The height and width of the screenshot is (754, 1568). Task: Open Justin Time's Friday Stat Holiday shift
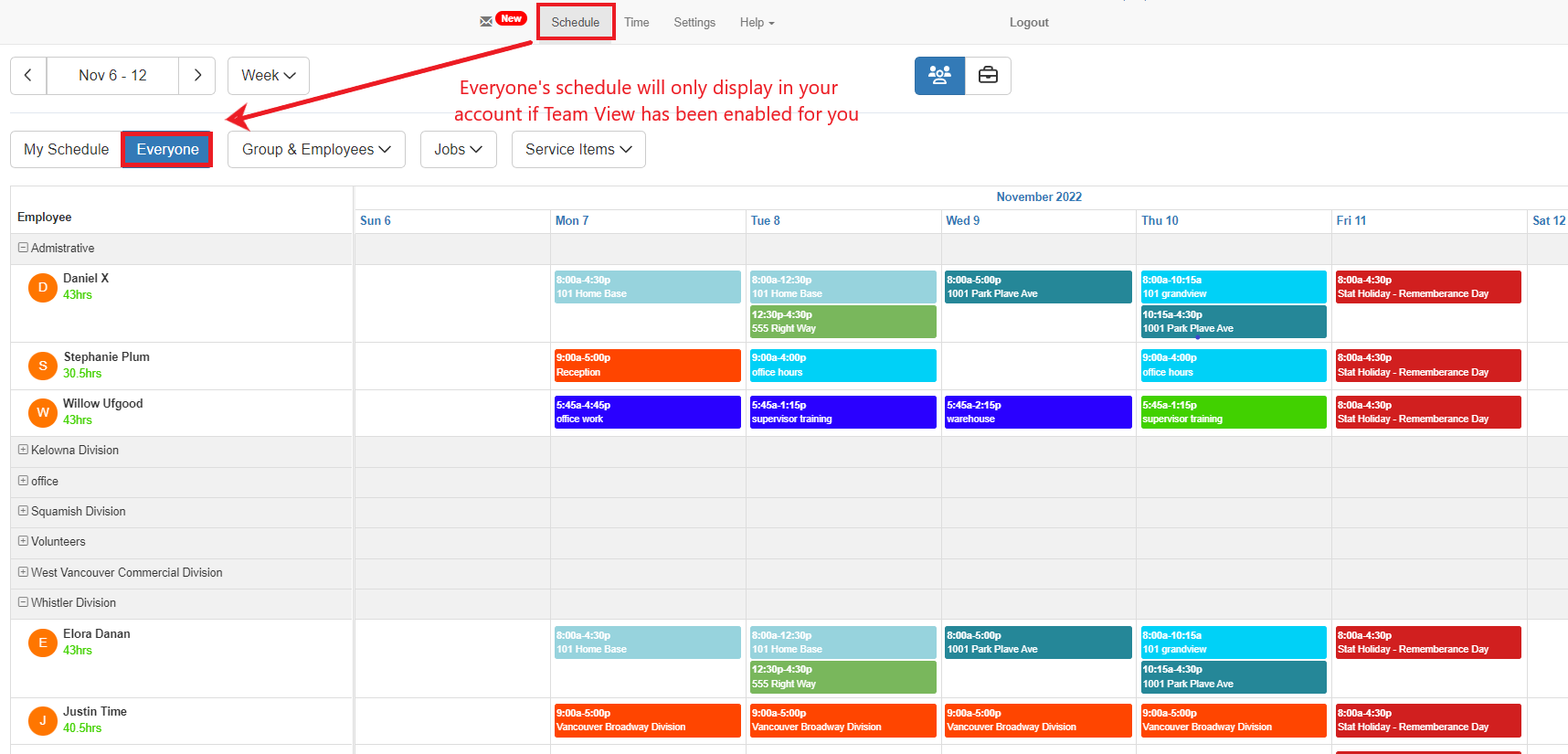coord(1428,720)
